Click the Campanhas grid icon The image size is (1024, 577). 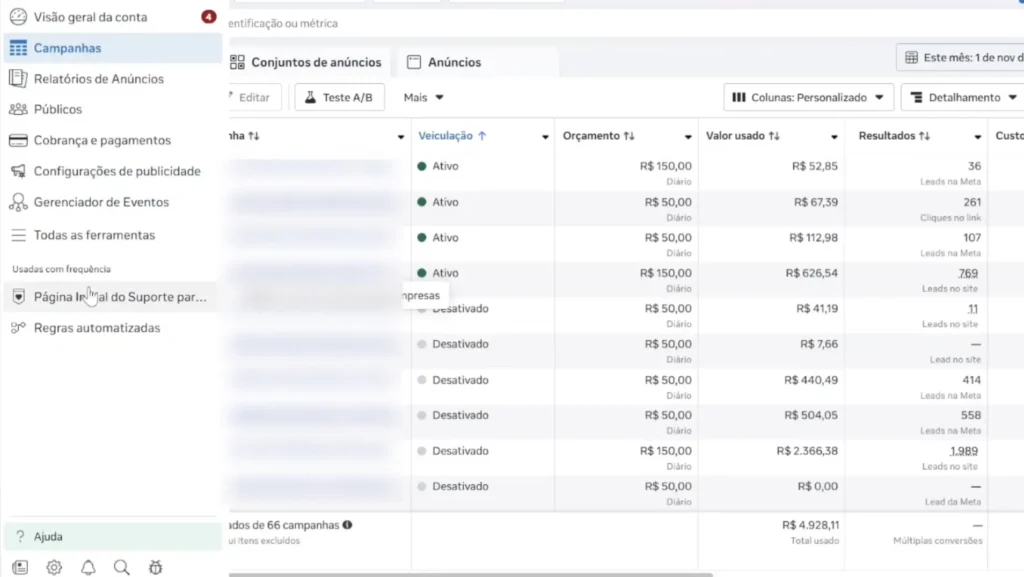[x=18, y=48]
